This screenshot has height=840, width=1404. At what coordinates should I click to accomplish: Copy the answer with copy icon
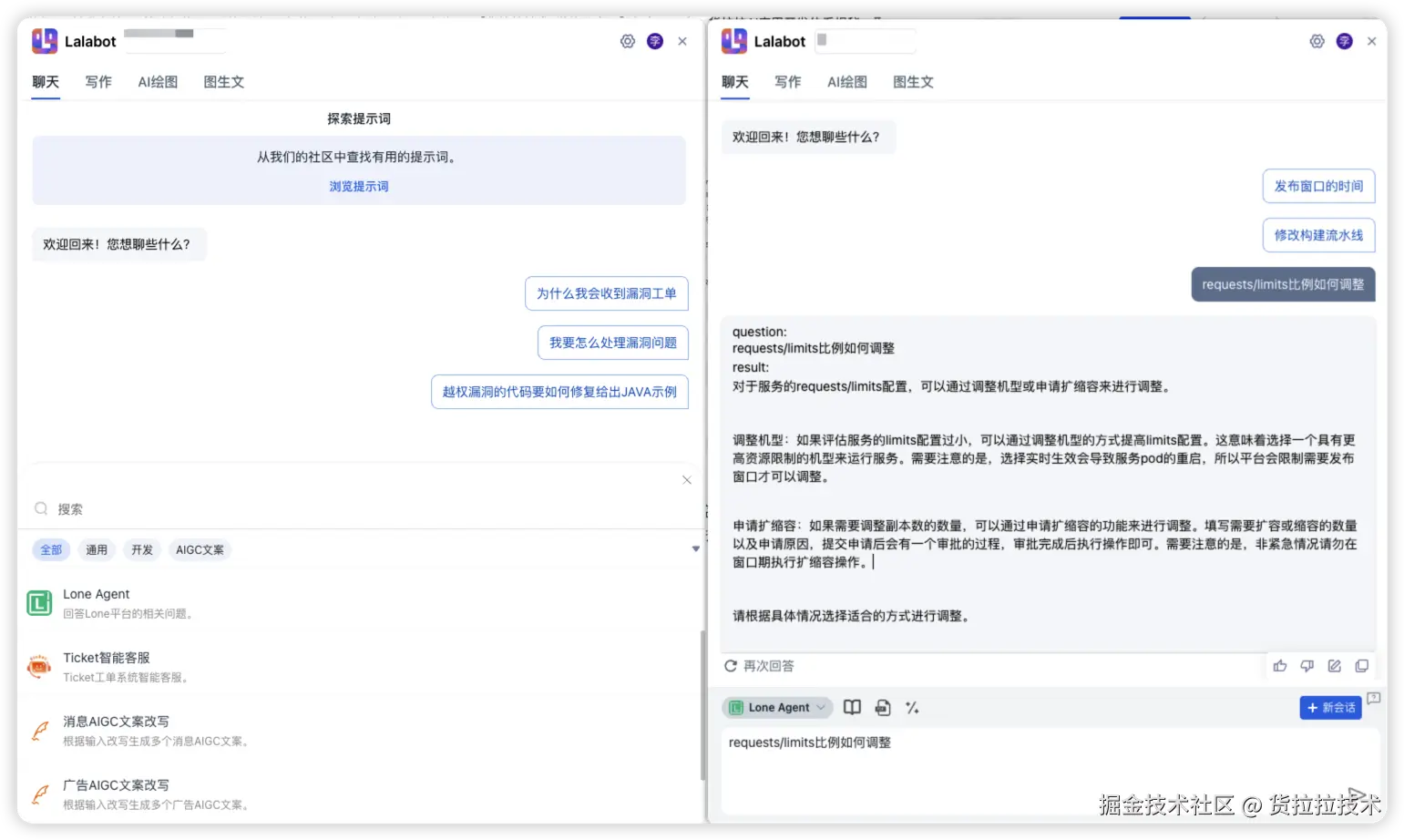1362,666
